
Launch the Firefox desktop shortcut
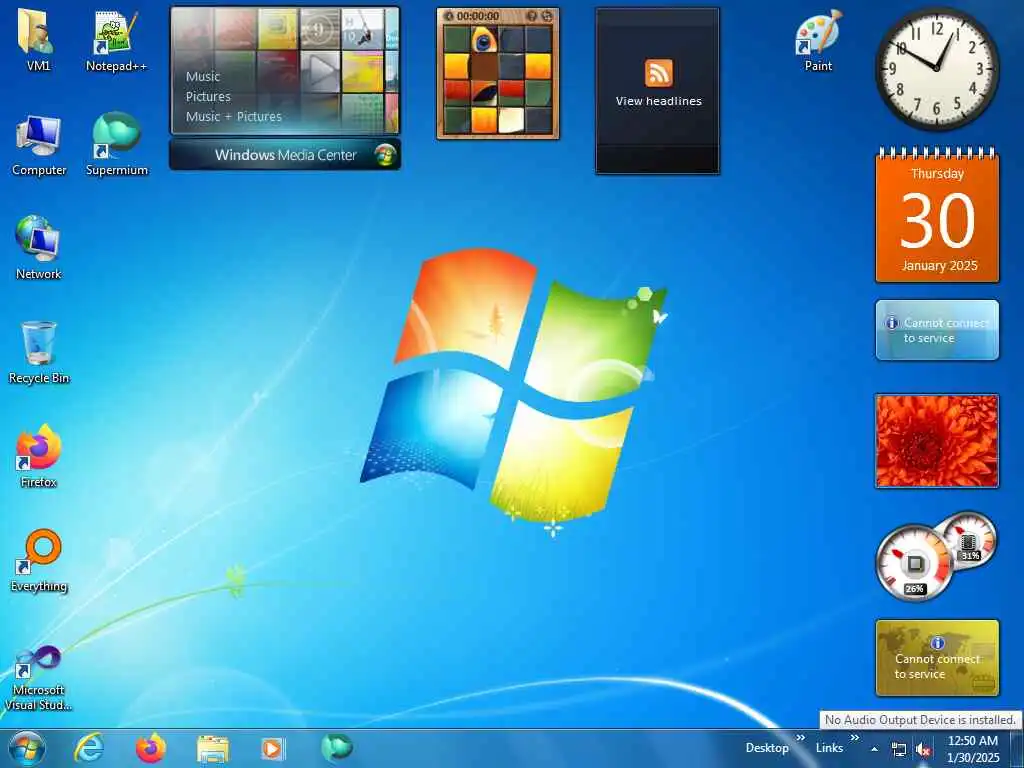coord(38,456)
